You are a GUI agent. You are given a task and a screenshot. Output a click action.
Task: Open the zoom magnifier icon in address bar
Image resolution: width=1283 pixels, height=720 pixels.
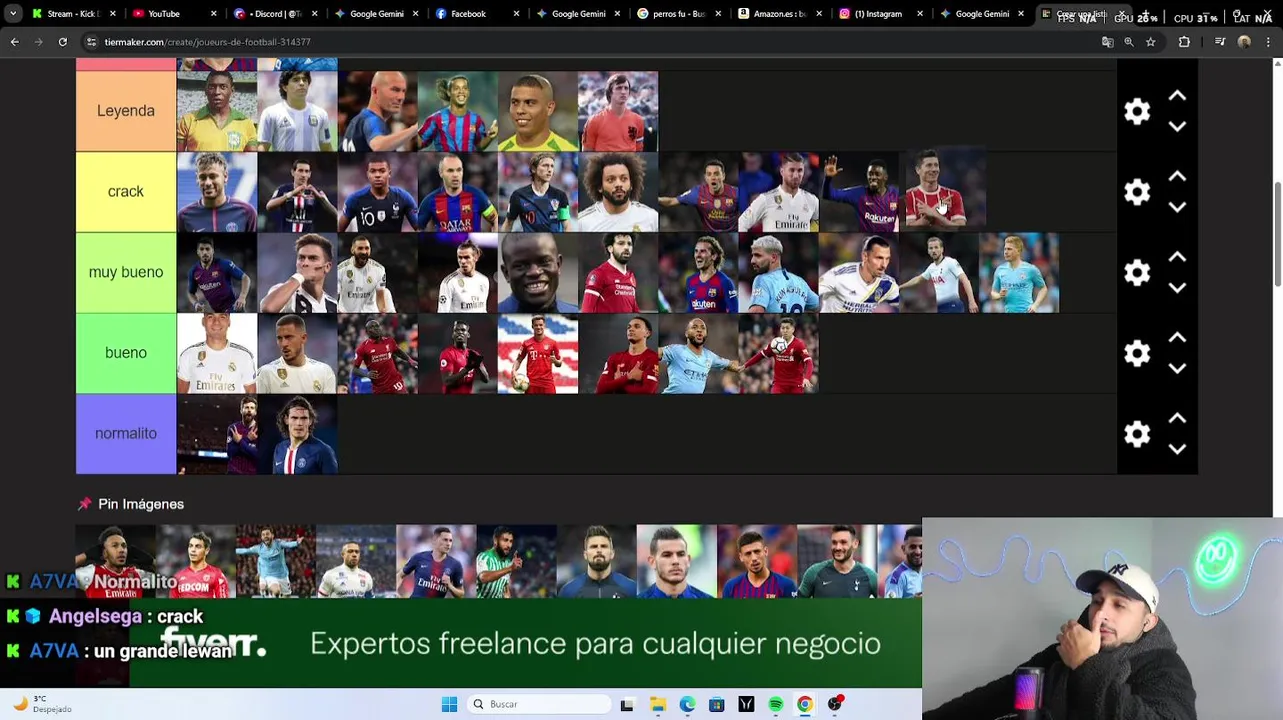point(1129,42)
